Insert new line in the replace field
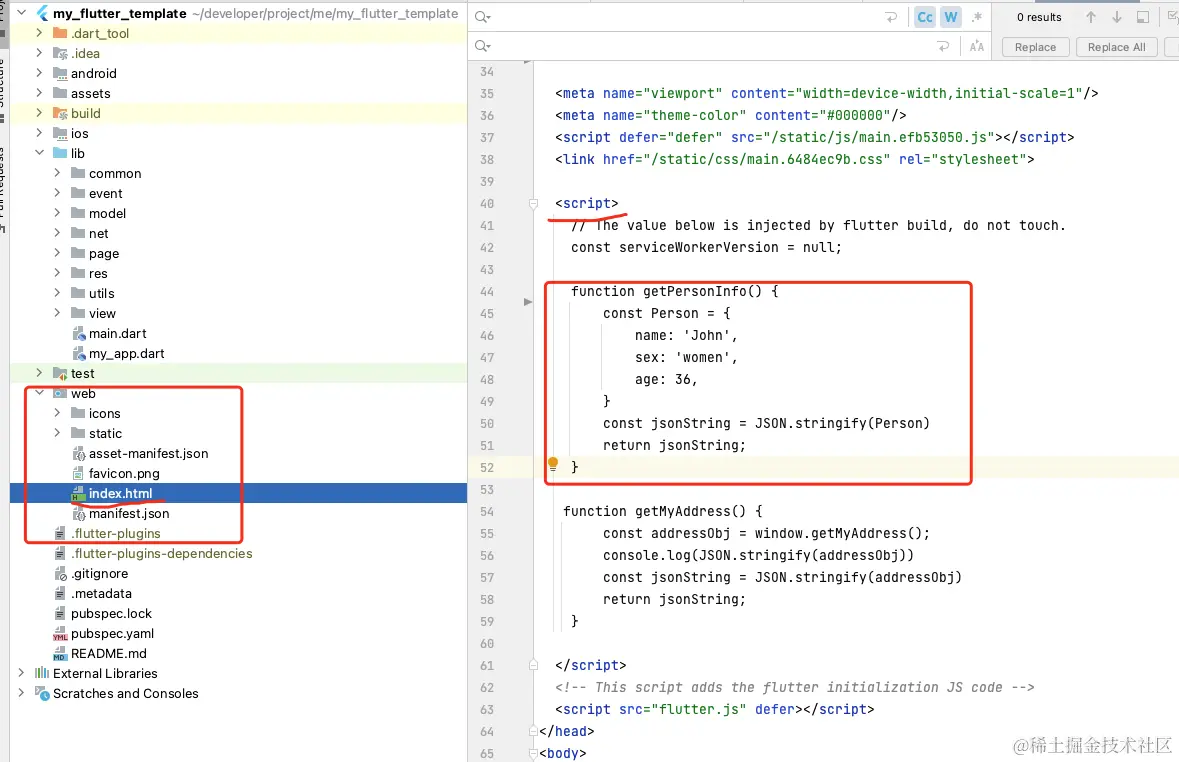 (x=943, y=47)
